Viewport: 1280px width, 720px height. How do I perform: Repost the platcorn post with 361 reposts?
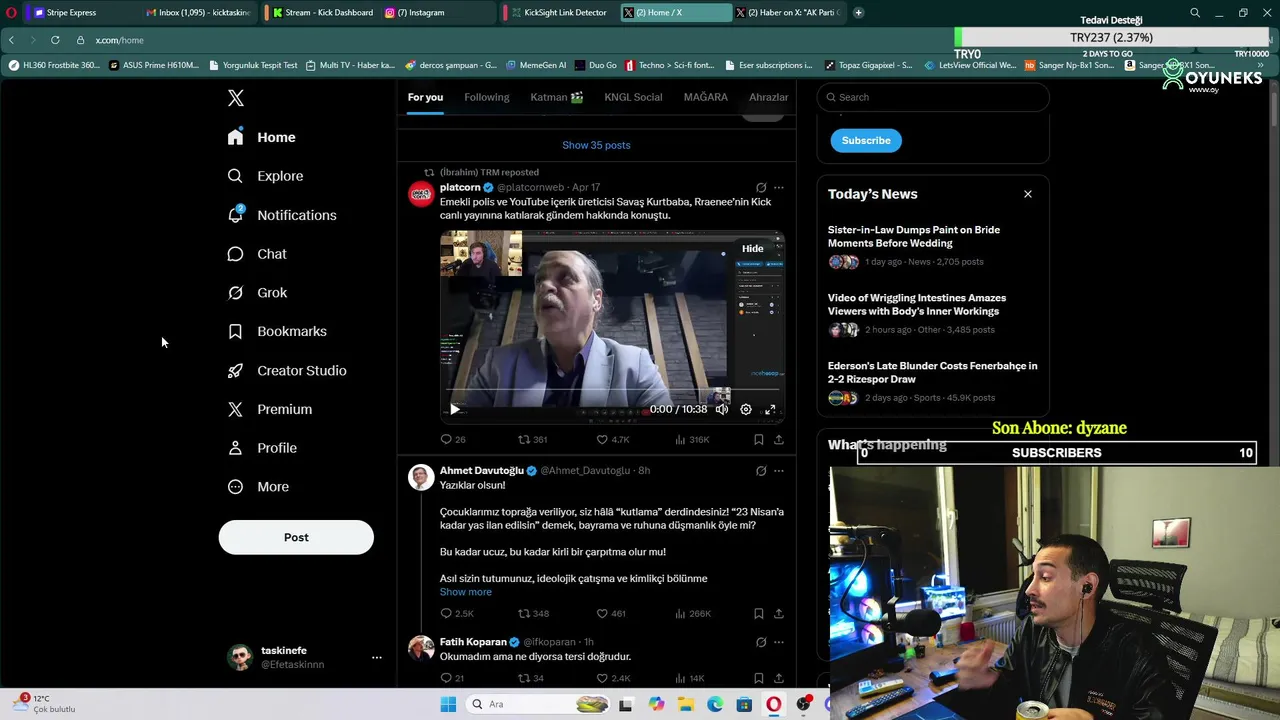click(524, 439)
